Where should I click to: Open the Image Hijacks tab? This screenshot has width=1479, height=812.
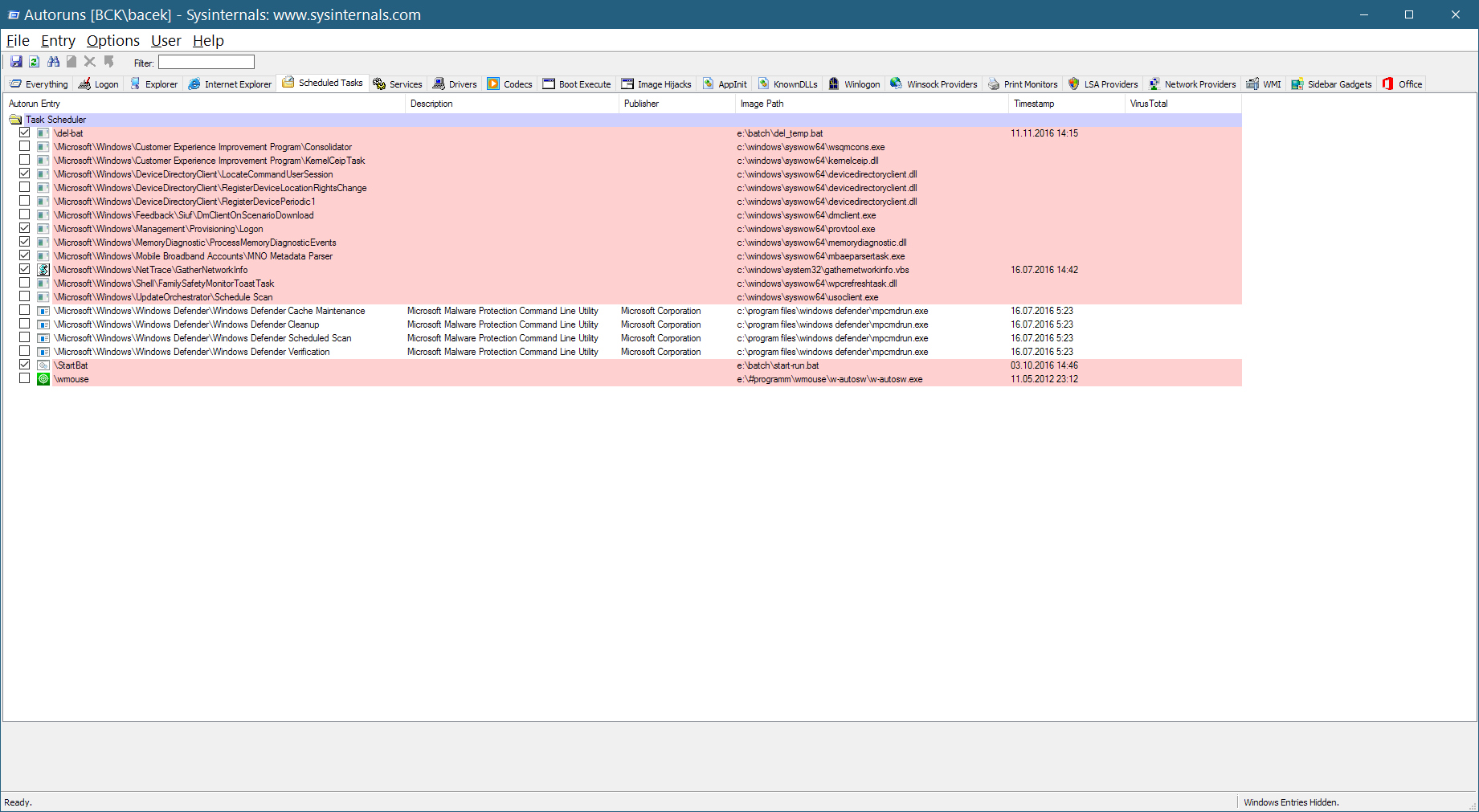pos(656,84)
